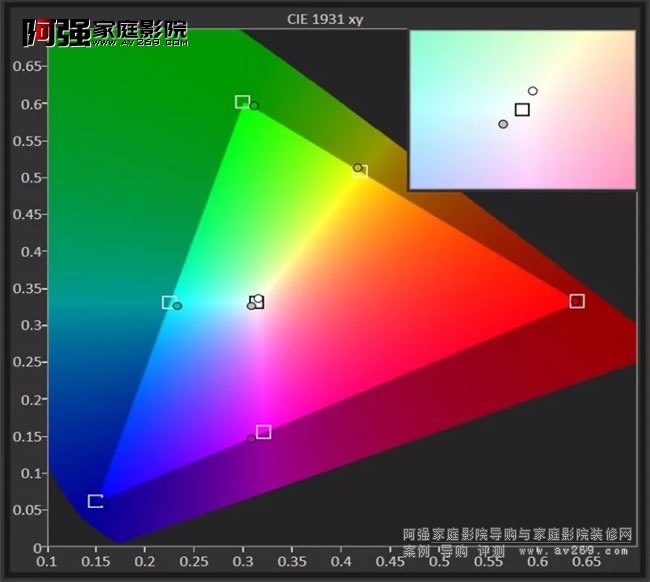Click the blue primary target square

click(x=95, y=501)
